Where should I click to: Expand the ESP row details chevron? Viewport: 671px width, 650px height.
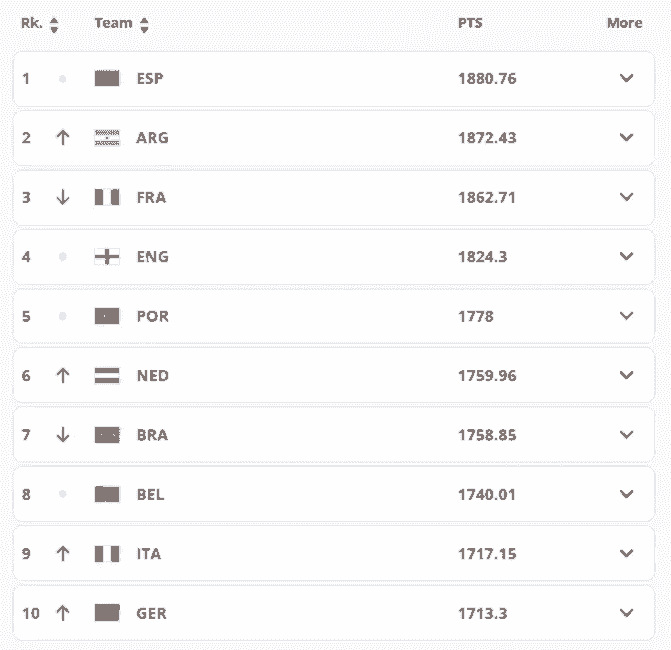627,78
